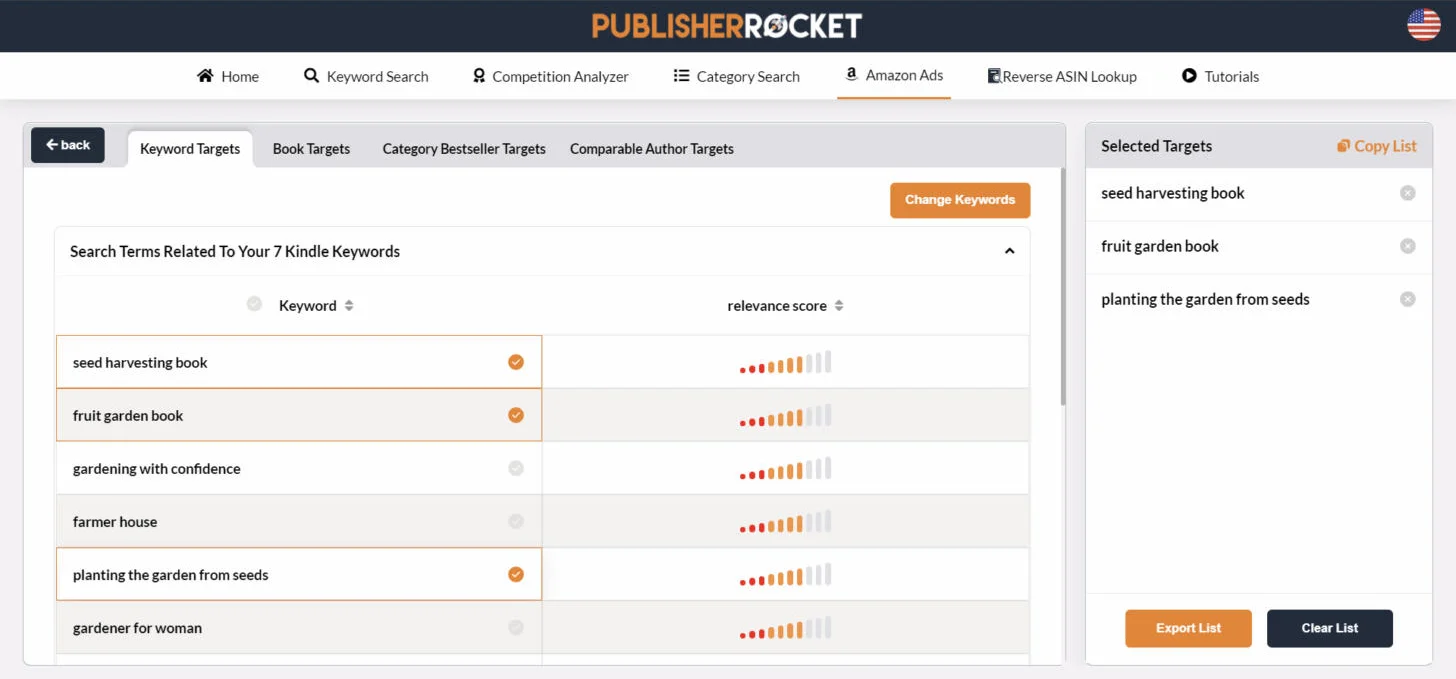Click the gardener for woman keyword text
This screenshot has height=679, width=1456.
[x=137, y=628]
